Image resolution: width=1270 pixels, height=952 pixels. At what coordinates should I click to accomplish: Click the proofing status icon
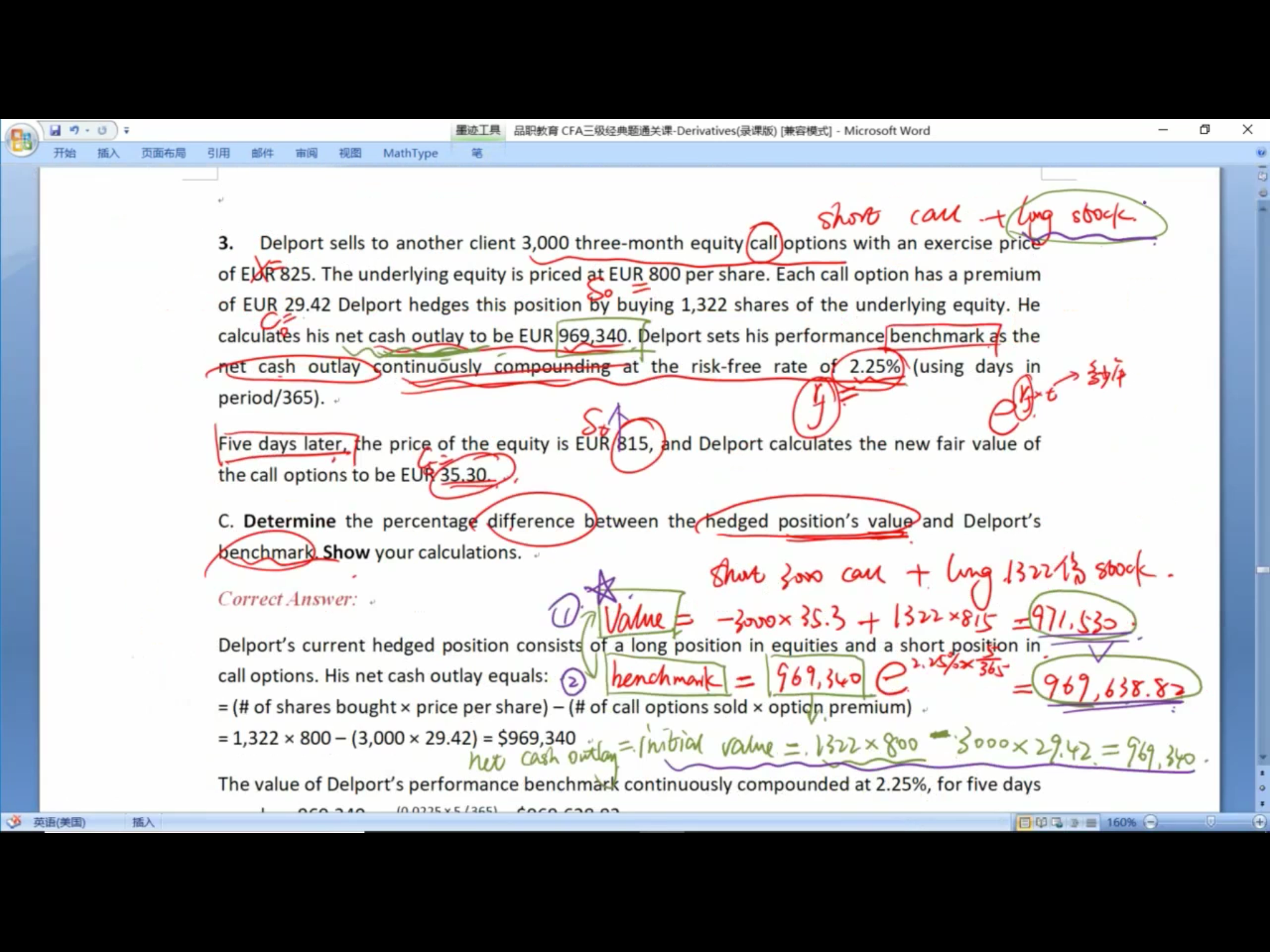pos(14,822)
